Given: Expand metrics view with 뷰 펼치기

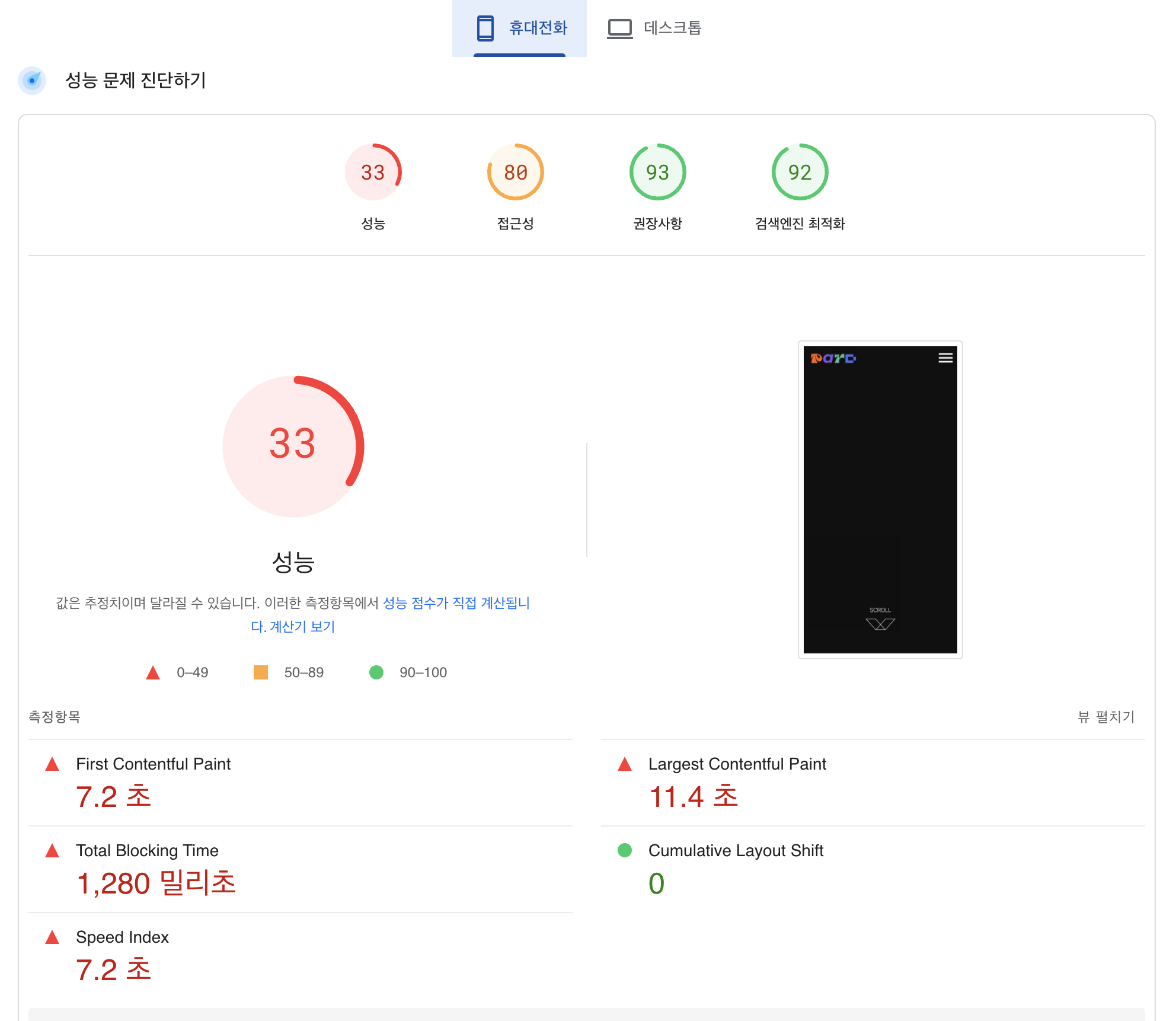Looking at the screenshot, I should tap(1105, 717).
